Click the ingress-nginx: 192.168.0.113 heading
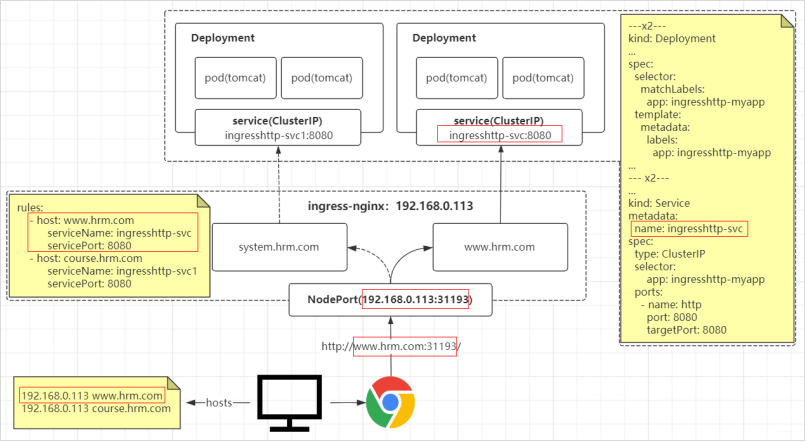 point(390,206)
